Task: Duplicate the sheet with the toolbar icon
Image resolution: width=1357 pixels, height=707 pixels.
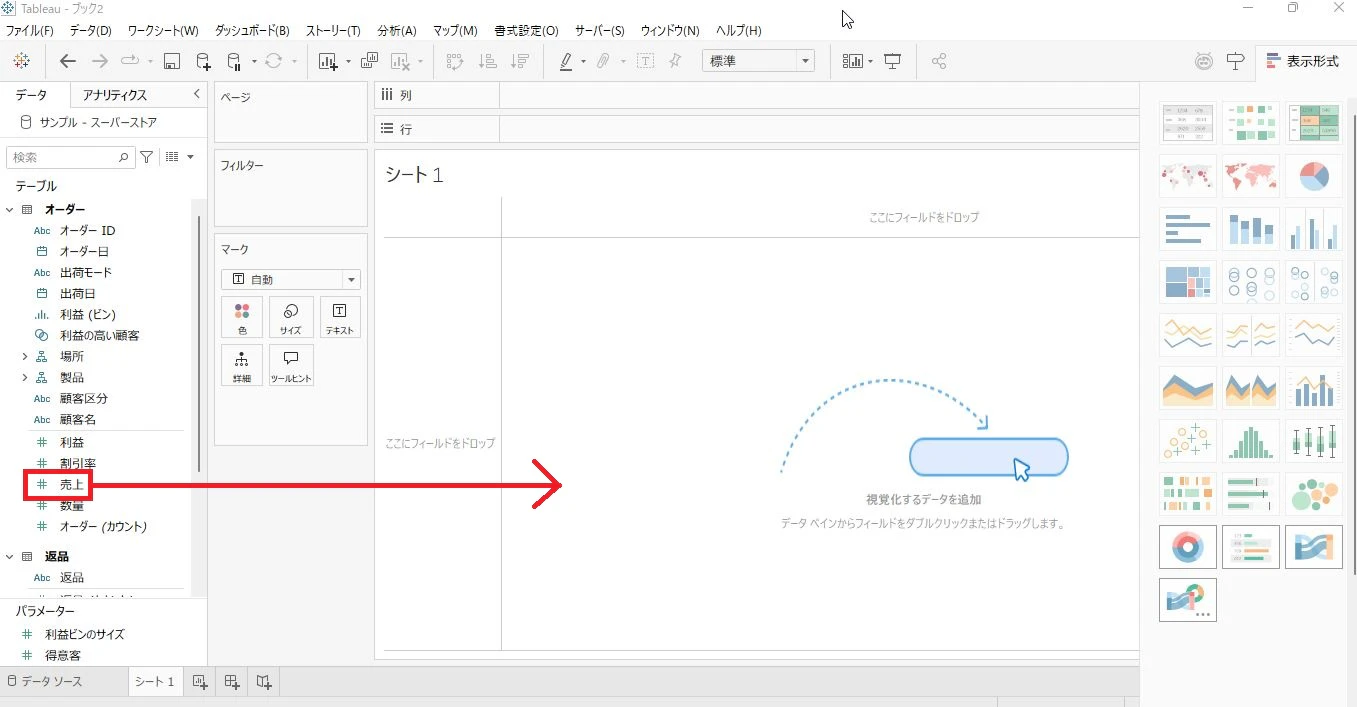Action: 369,61
